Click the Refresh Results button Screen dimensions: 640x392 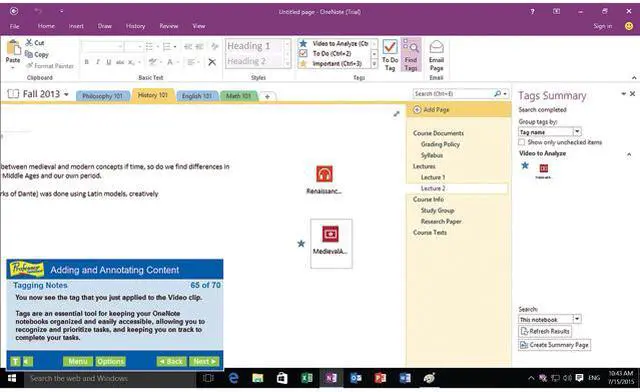pos(545,331)
